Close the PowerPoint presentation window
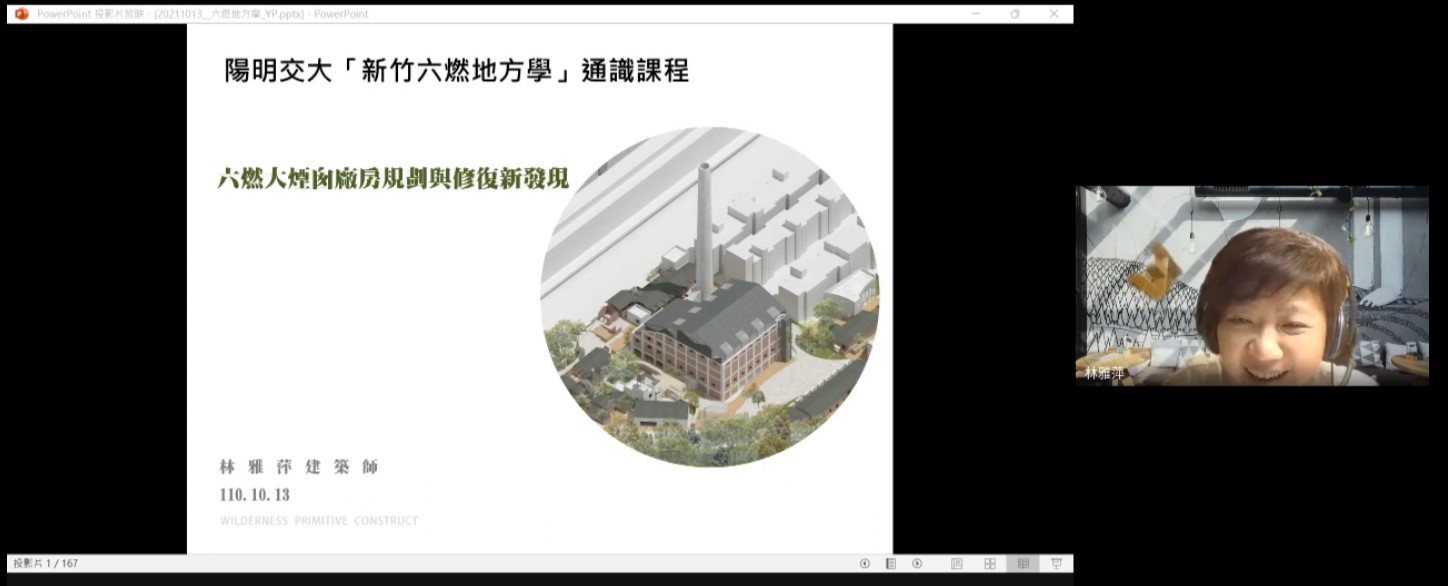Image resolution: width=1448 pixels, height=586 pixels. click(x=1054, y=14)
